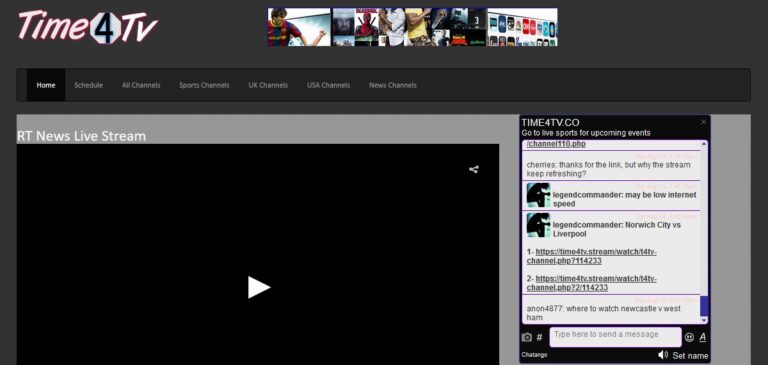Go to All Channels

click(141, 85)
